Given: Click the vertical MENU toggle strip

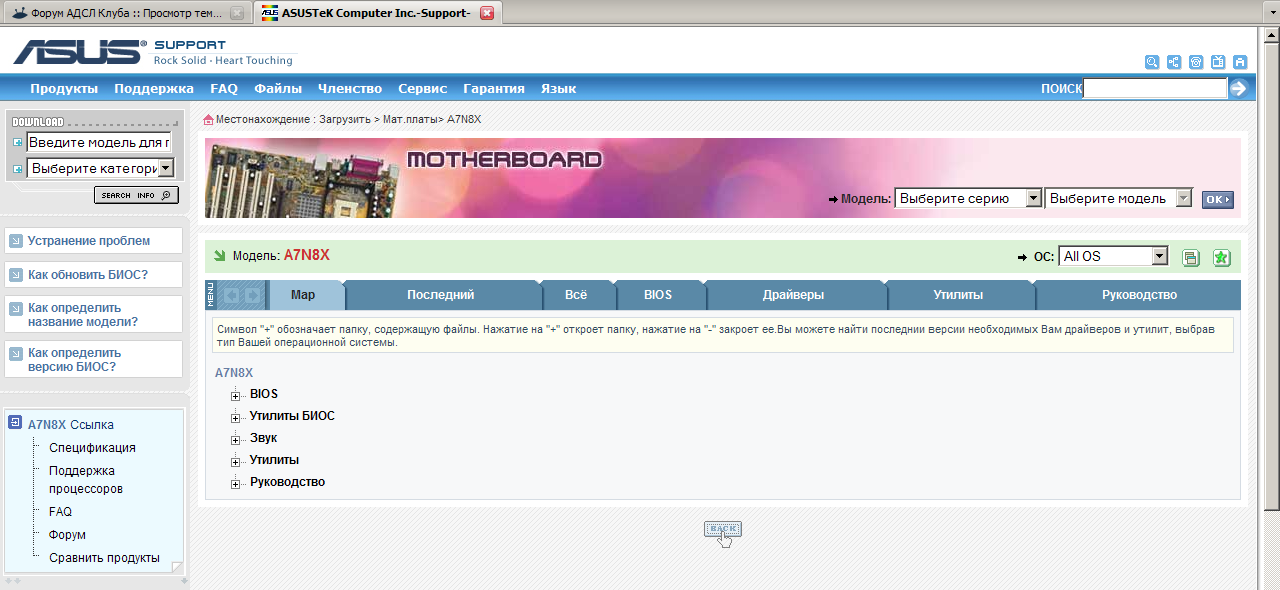Looking at the screenshot, I should (x=210, y=295).
